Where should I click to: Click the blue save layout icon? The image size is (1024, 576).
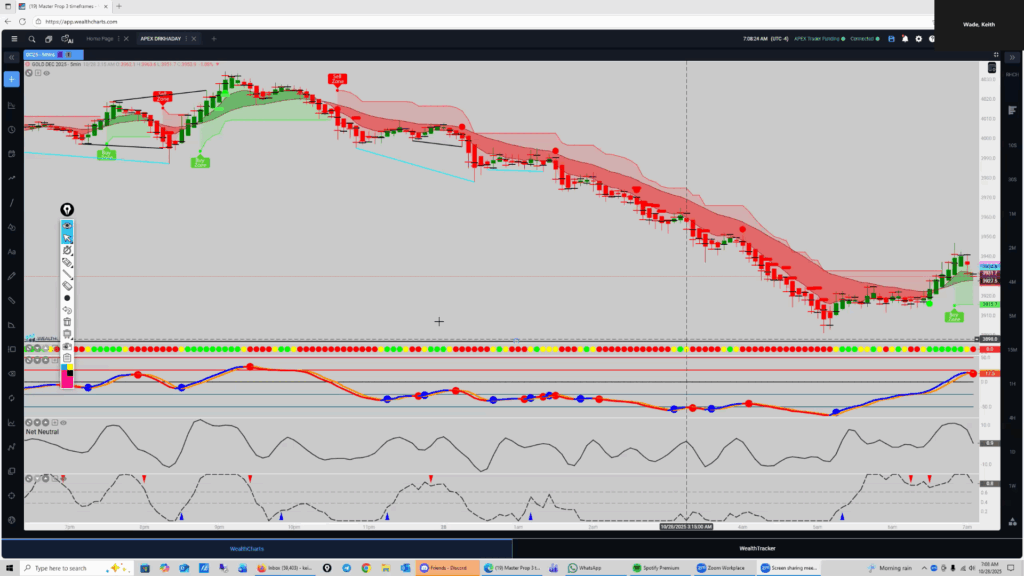pos(891,39)
